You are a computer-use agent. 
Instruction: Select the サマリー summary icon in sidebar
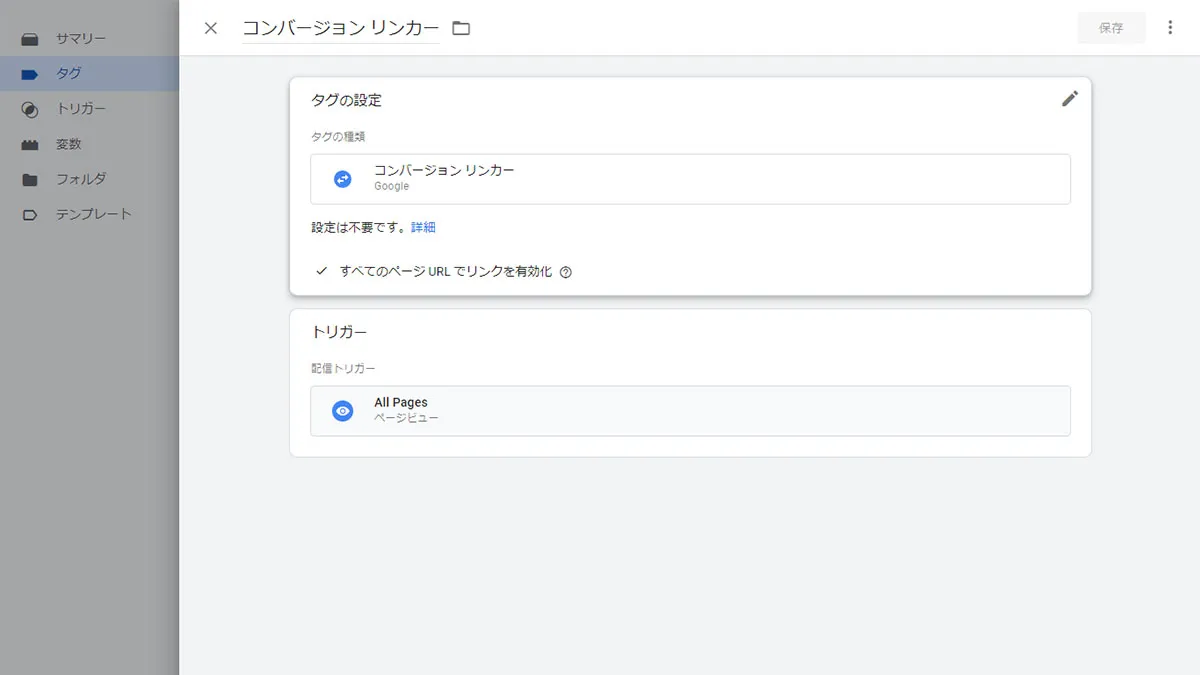click(x=28, y=38)
